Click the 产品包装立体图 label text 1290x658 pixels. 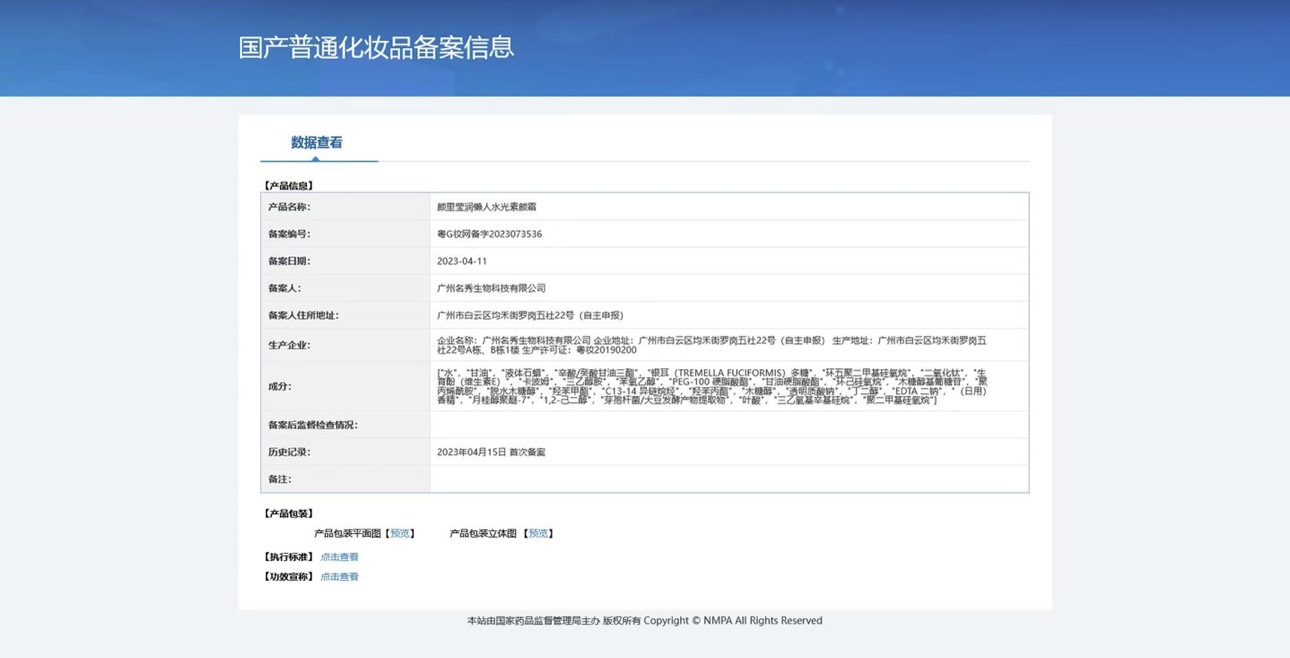point(484,534)
